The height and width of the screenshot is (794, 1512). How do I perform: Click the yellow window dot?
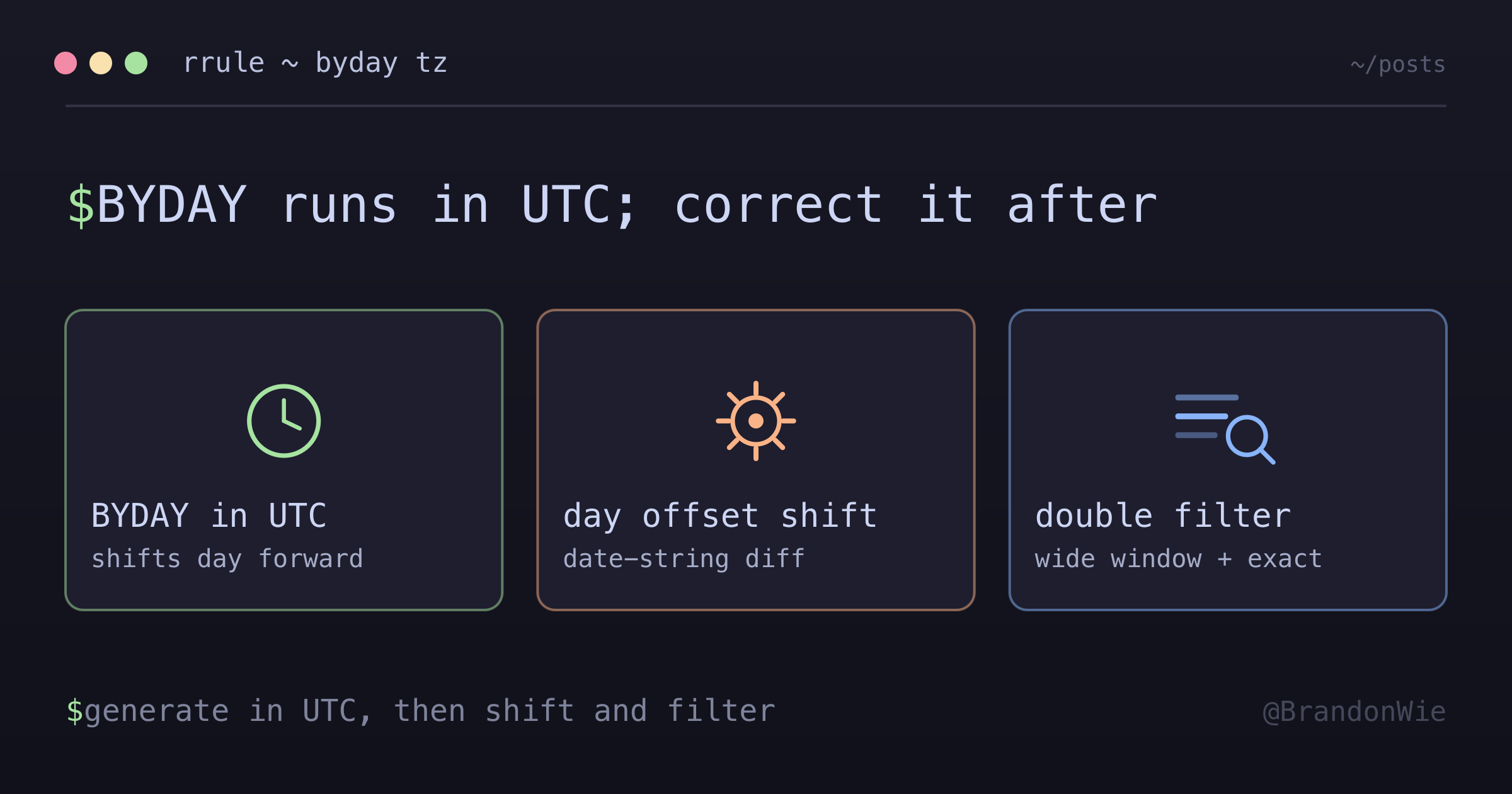(x=101, y=63)
